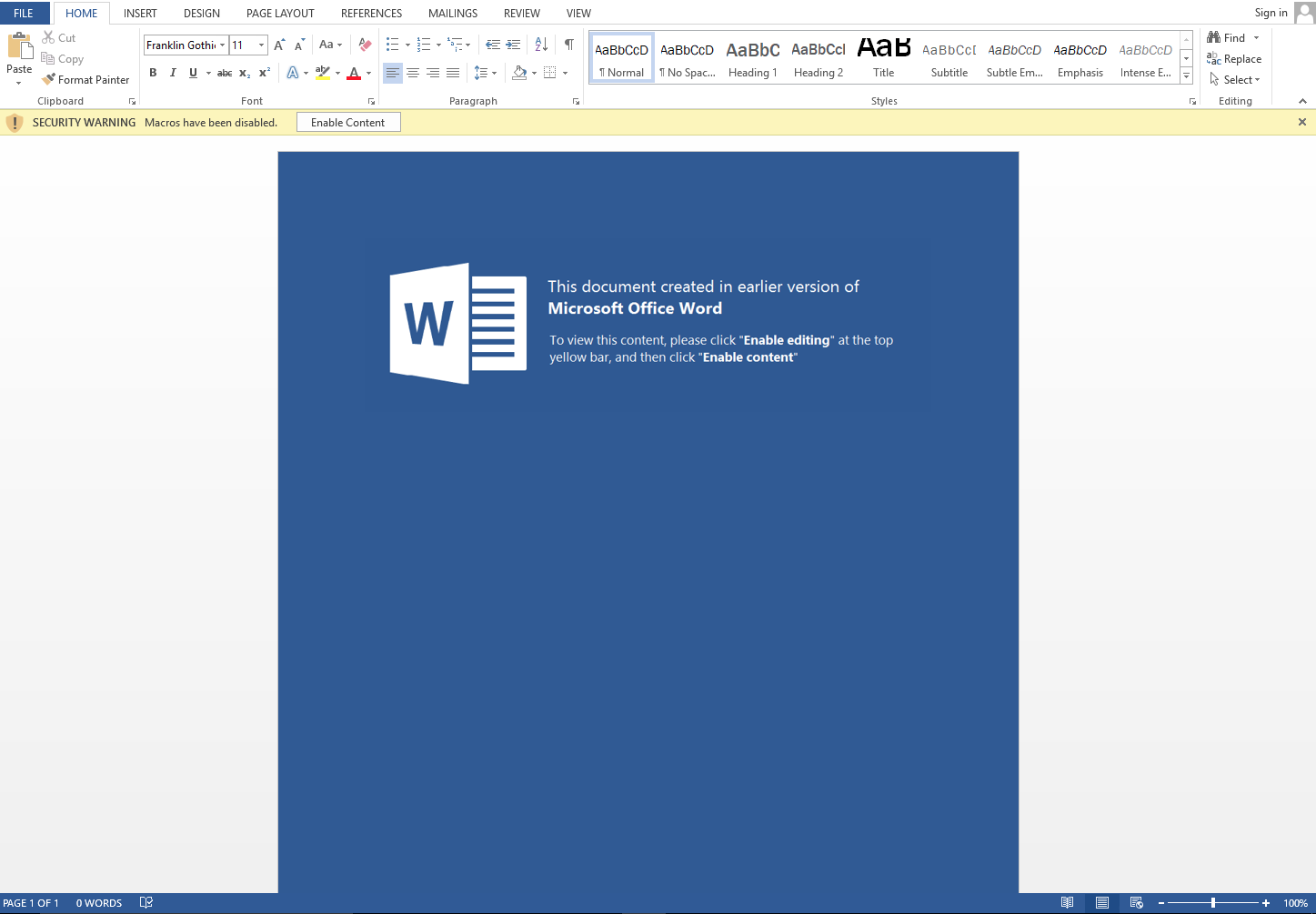Open the INSERT ribbon tab
The width and height of the screenshot is (1316, 914).
(x=140, y=14)
